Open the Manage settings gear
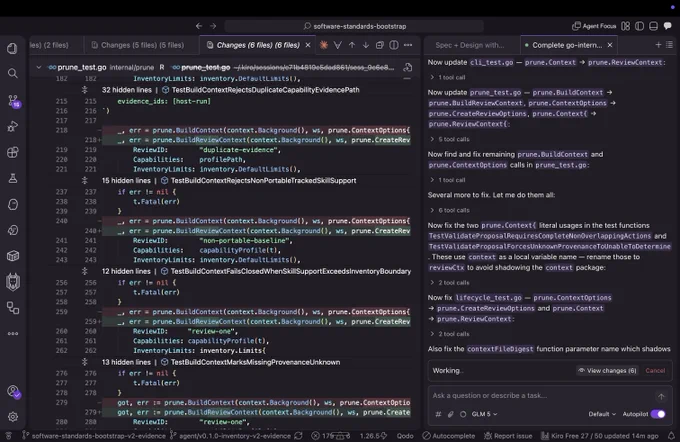The width and height of the screenshot is (680, 442). tap(13, 416)
